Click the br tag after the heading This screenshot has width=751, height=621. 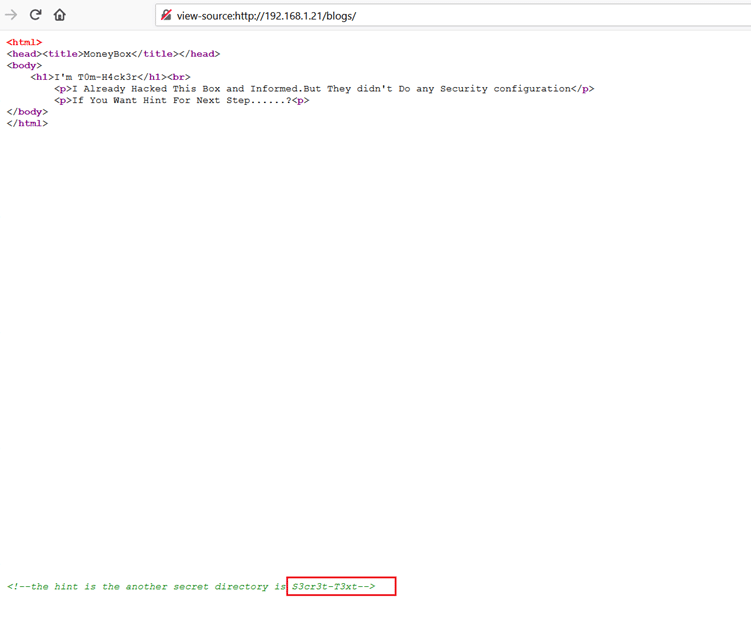click(x=179, y=77)
